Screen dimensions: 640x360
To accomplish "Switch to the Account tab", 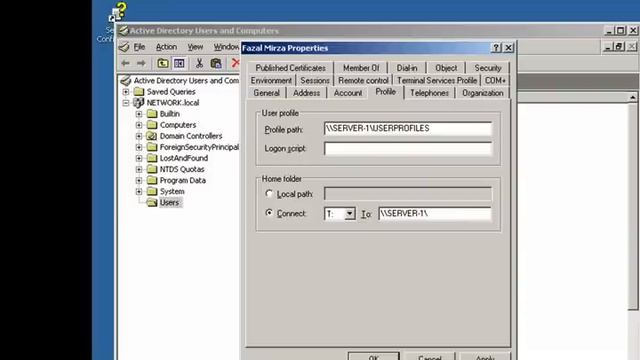I will pos(348,93).
